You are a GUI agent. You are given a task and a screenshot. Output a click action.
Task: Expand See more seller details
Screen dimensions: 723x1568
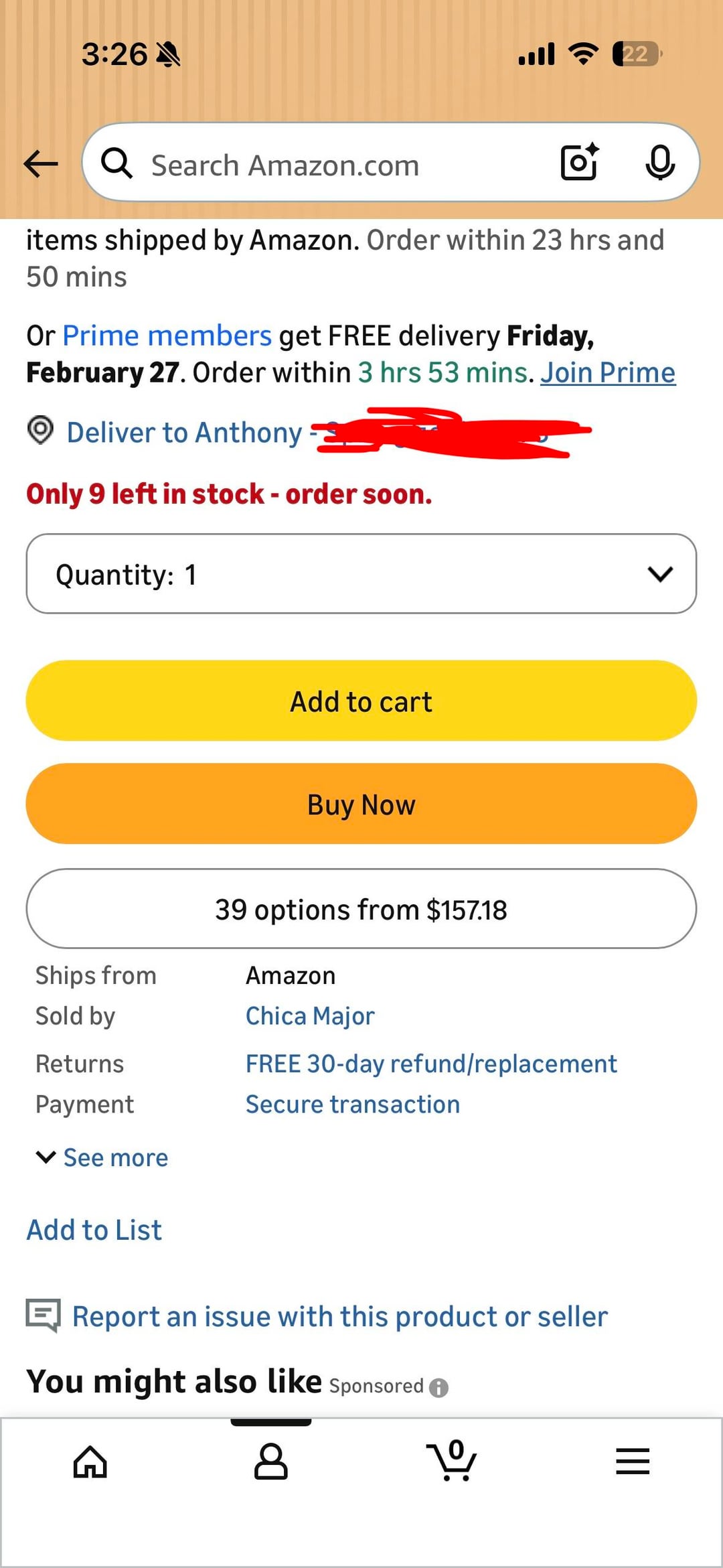102,1157
